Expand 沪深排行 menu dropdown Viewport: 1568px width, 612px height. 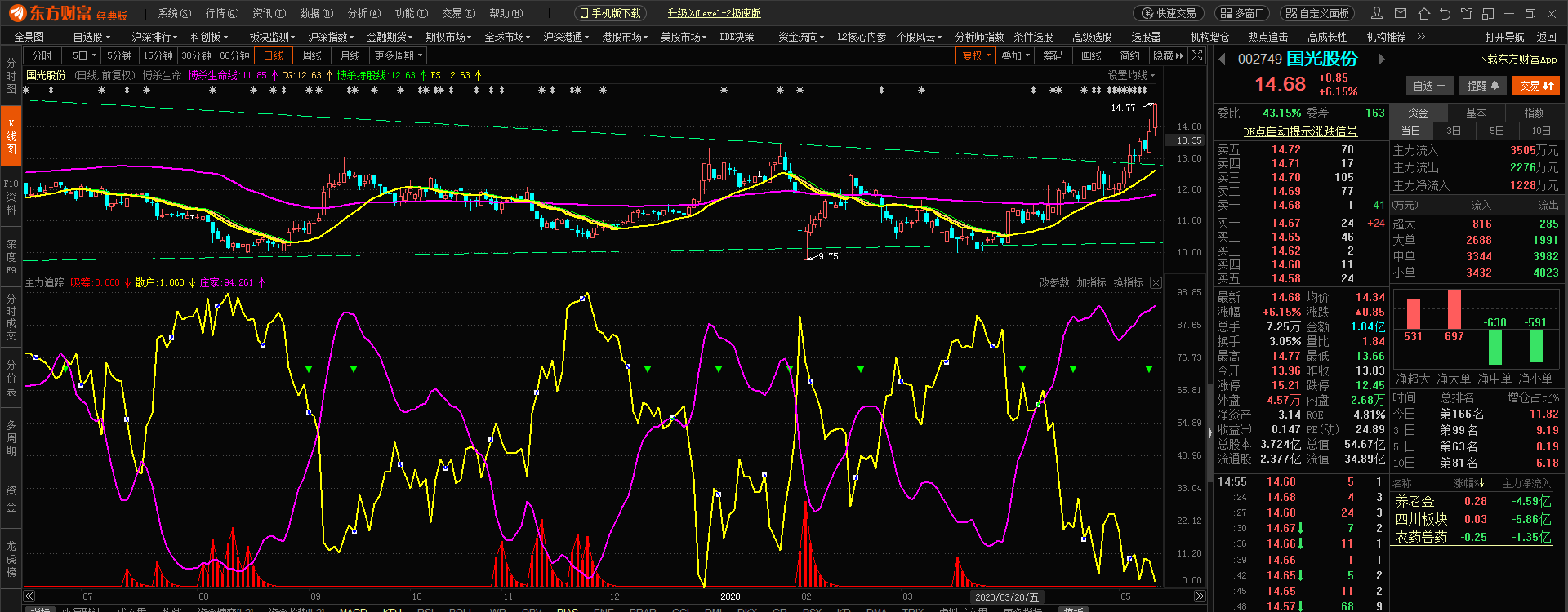(x=154, y=37)
